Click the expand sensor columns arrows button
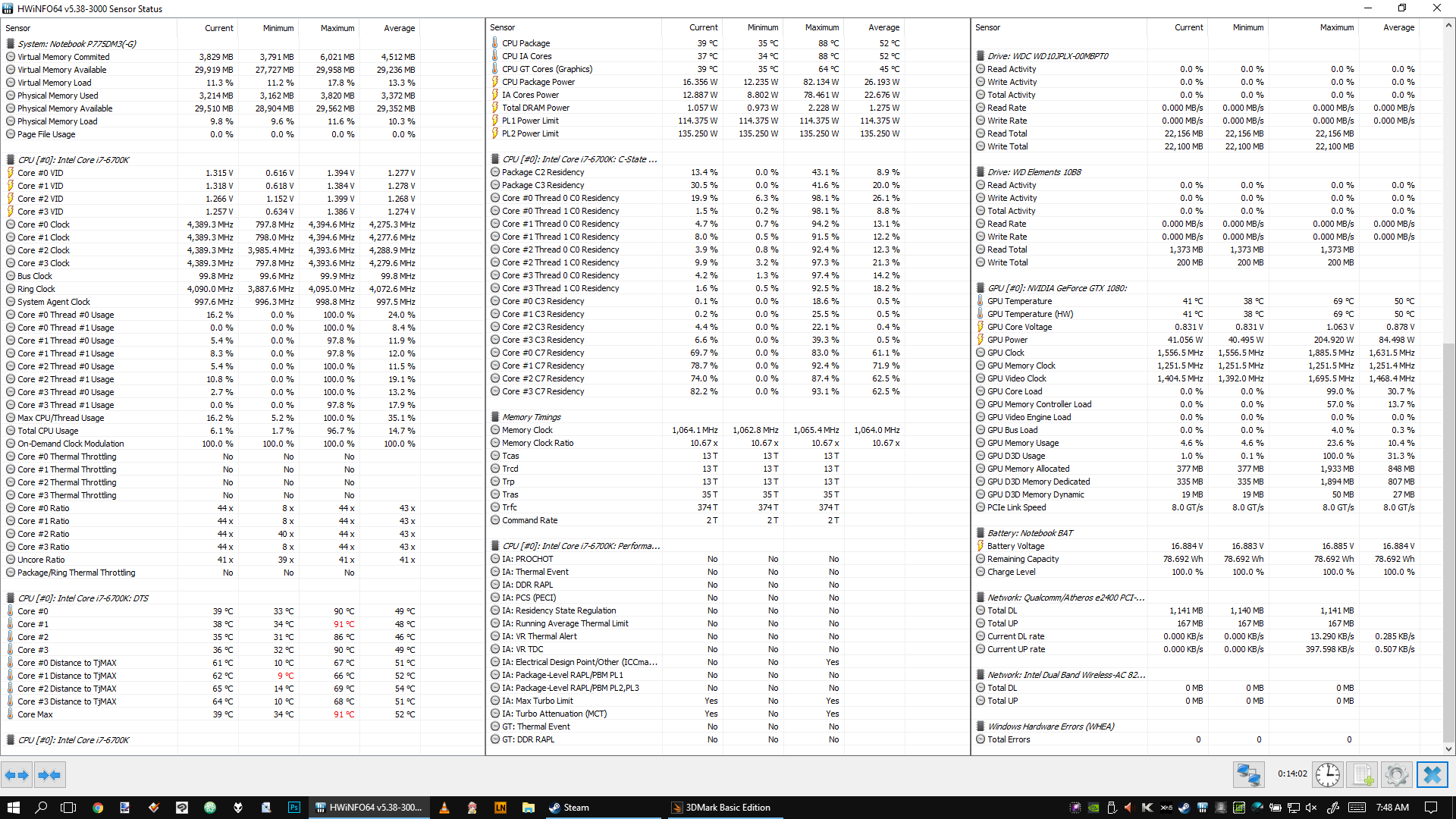1456x819 pixels. click(17, 775)
